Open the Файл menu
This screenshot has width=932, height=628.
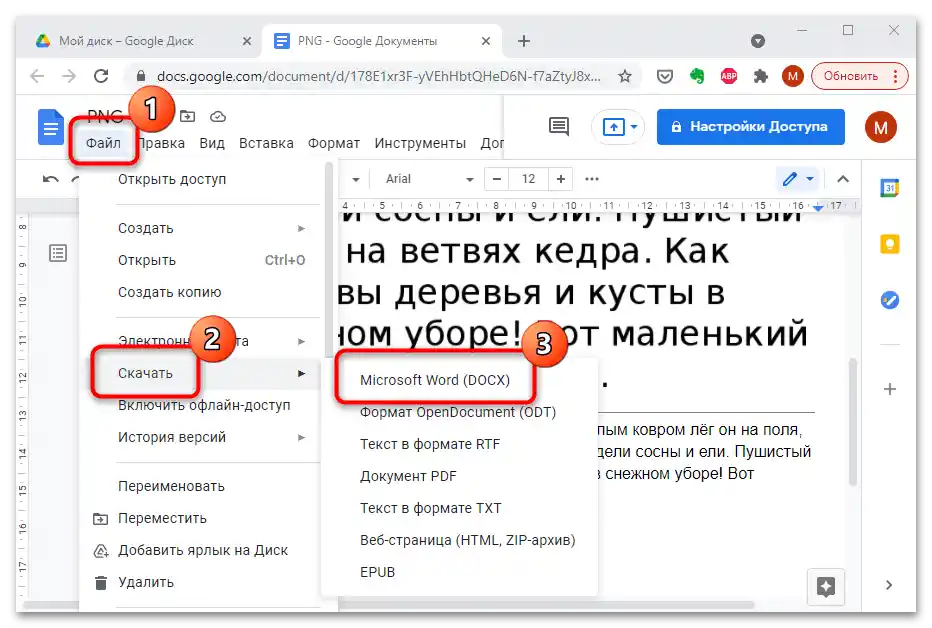pos(103,143)
